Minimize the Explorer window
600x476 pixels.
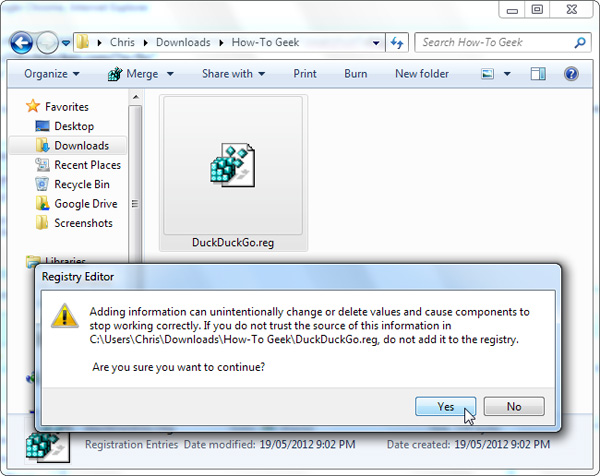[512, 10]
